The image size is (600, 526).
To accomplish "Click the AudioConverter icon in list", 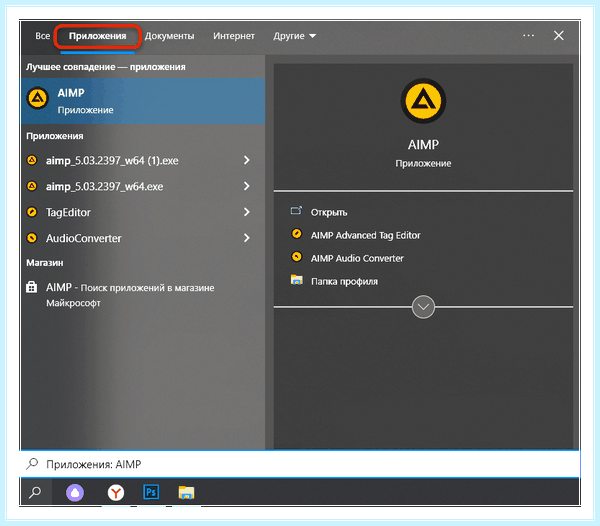I will coord(32,238).
